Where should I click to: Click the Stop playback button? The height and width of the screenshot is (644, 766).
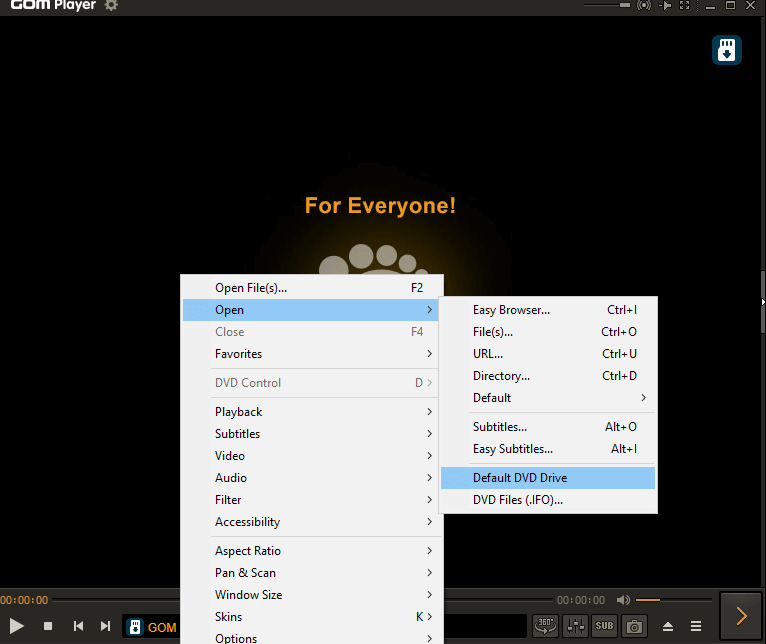(48, 626)
